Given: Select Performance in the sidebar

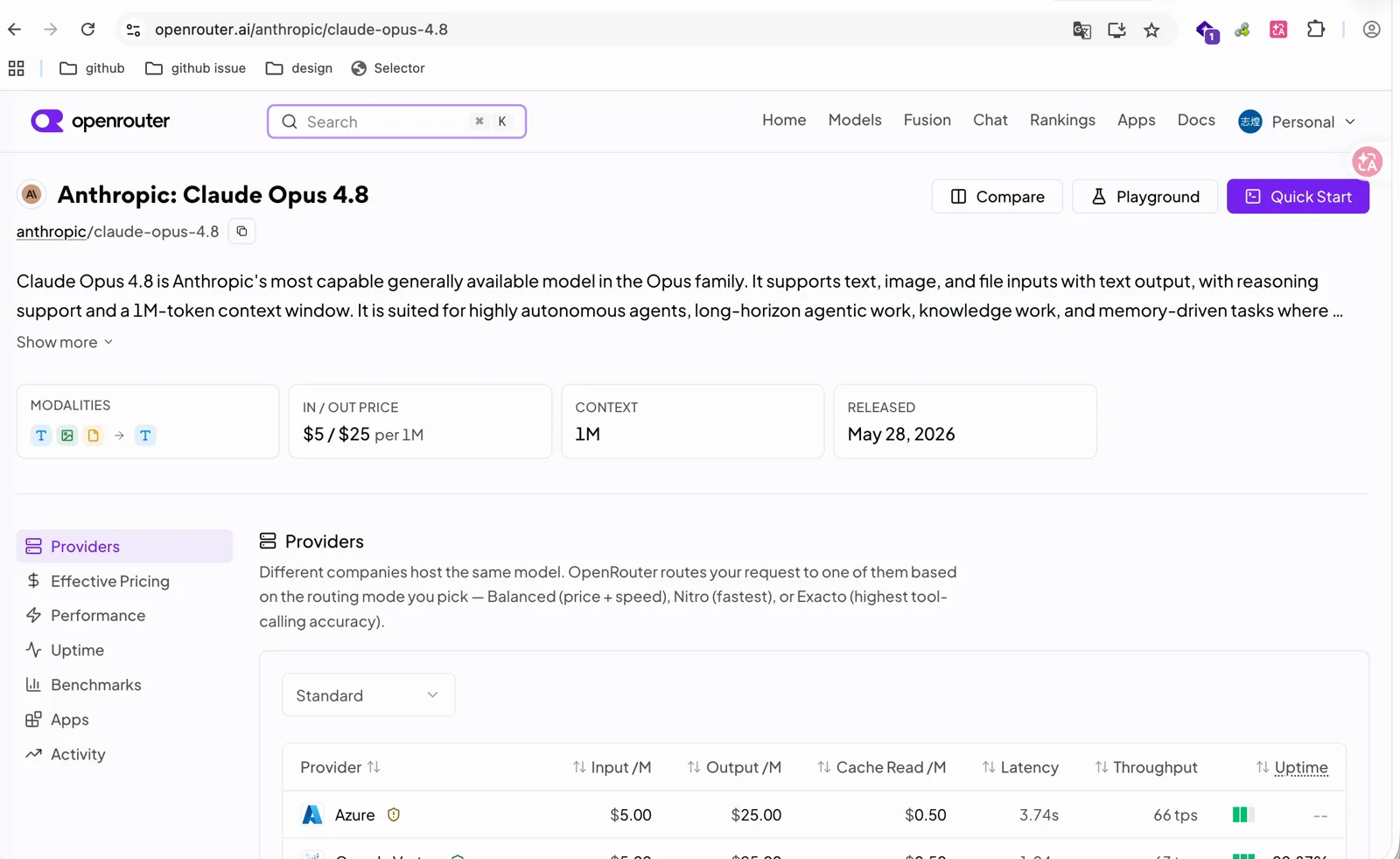Looking at the screenshot, I should 125,616.
